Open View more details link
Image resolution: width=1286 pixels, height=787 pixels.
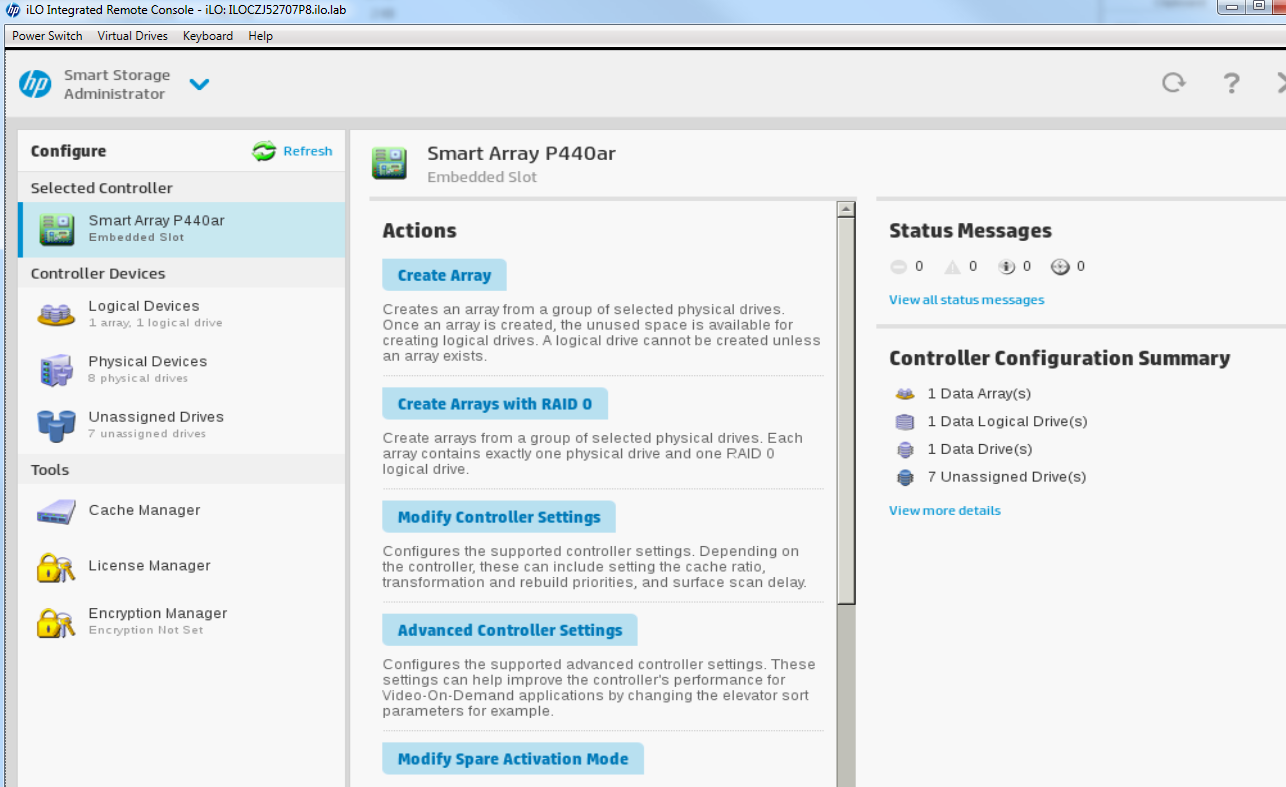point(945,511)
